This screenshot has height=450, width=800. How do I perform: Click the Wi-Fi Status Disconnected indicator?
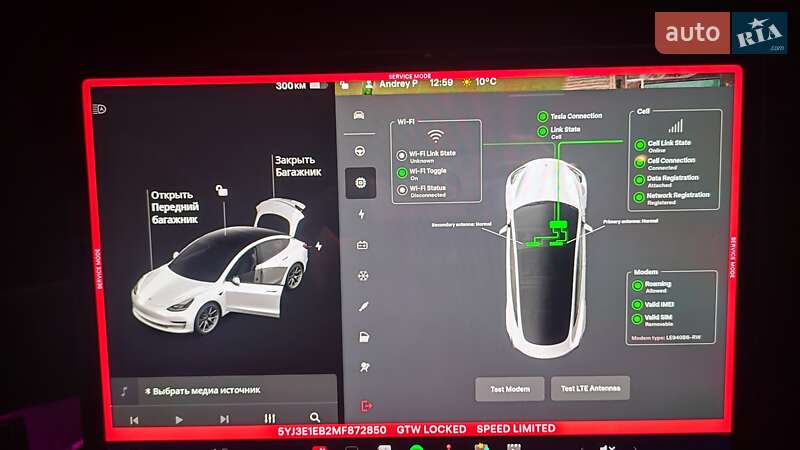(403, 190)
